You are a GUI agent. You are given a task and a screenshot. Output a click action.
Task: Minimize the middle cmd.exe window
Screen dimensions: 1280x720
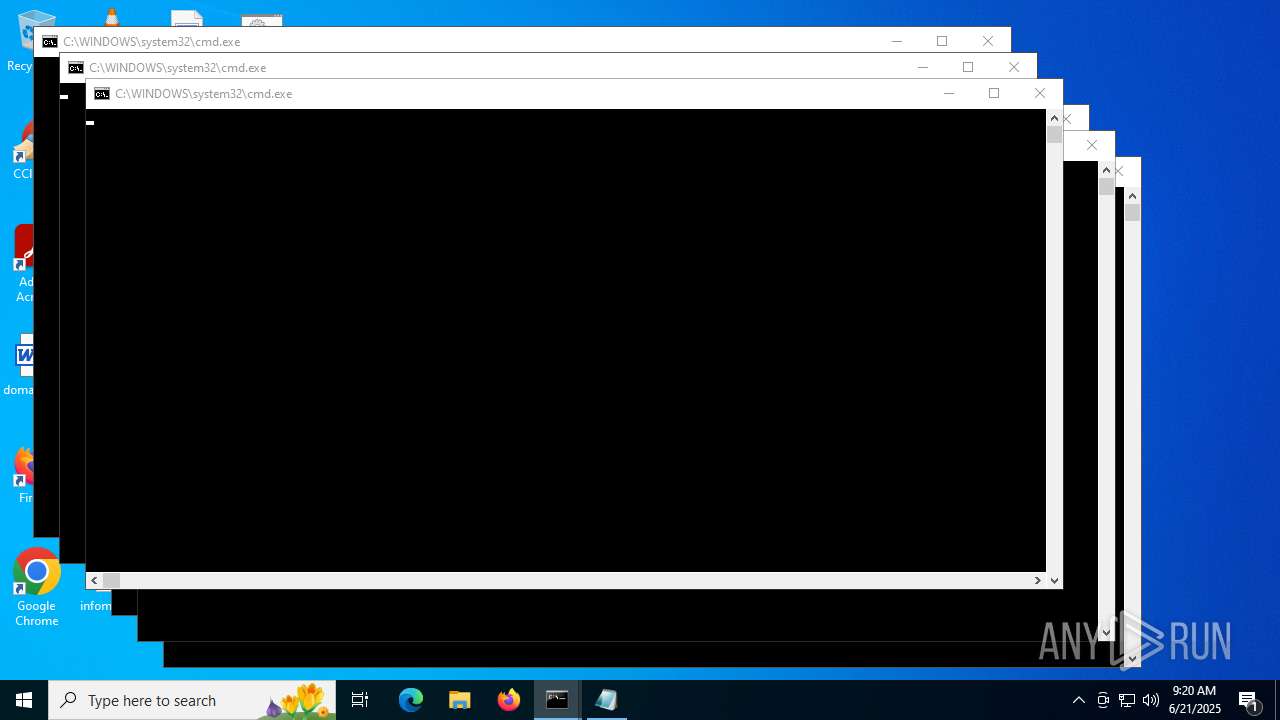[x=923, y=67]
